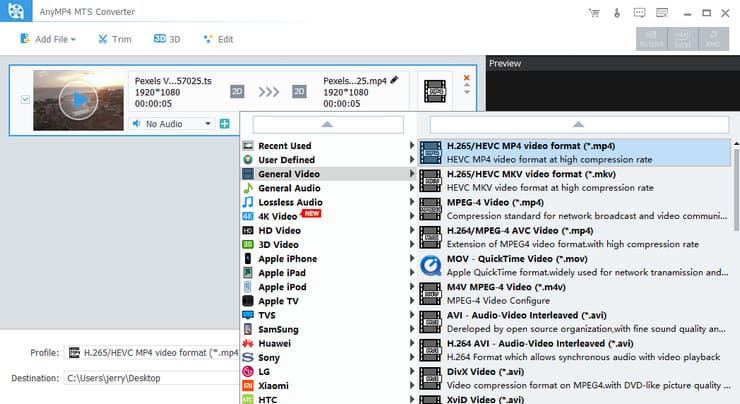Image resolution: width=740 pixels, height=404 pixels.
Task: Open the Edit effects tool
Action: [218, 39]
